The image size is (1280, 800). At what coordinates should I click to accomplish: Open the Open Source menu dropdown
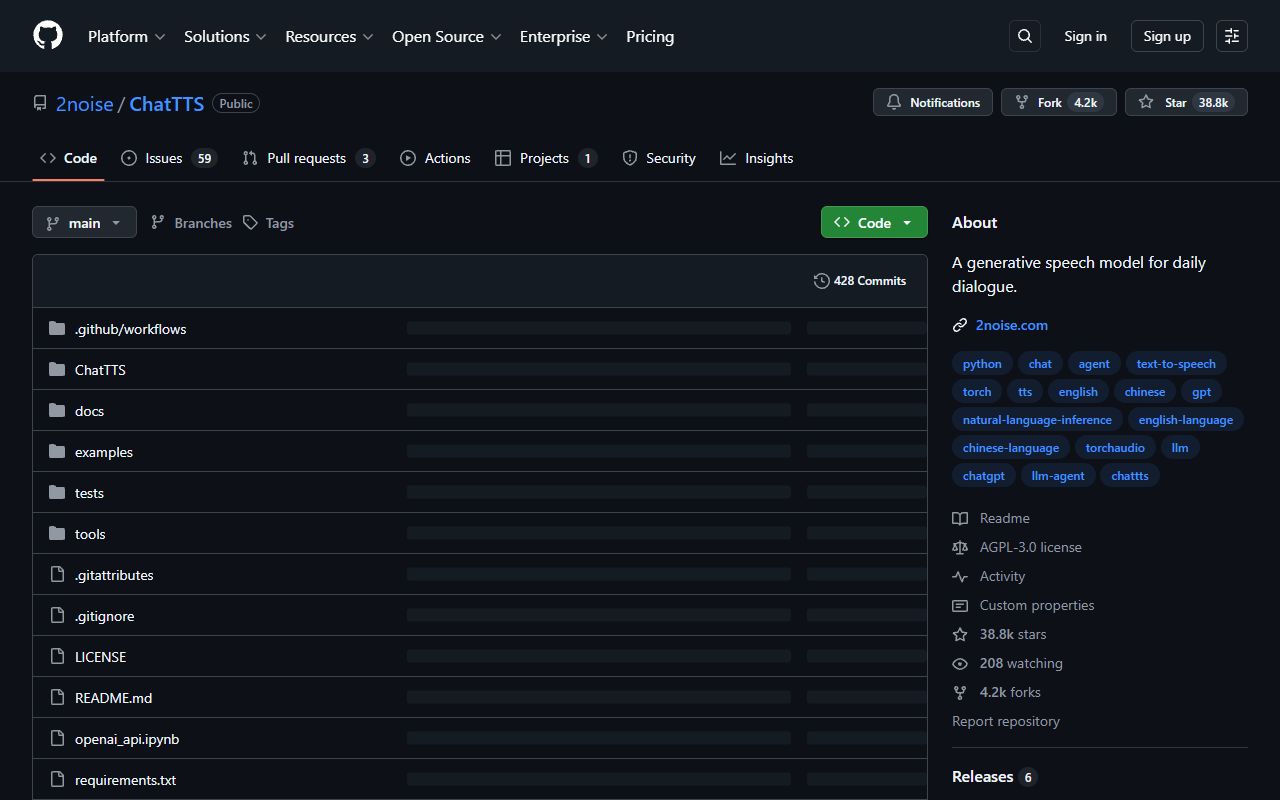pyautogui.click(x=446, y=36)
